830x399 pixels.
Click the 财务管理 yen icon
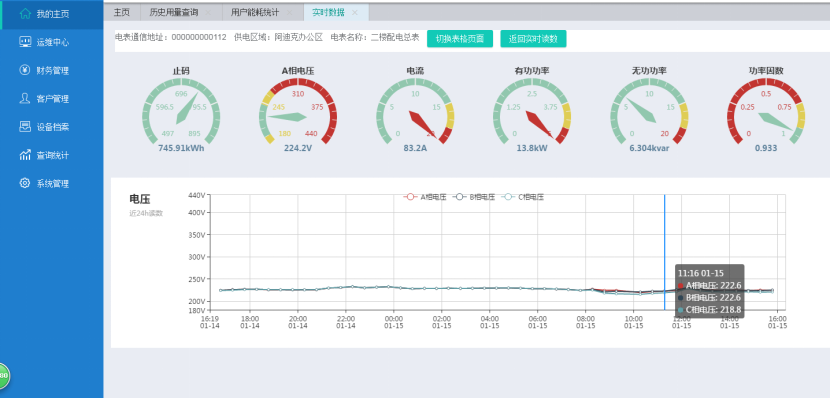coord(25,70)
